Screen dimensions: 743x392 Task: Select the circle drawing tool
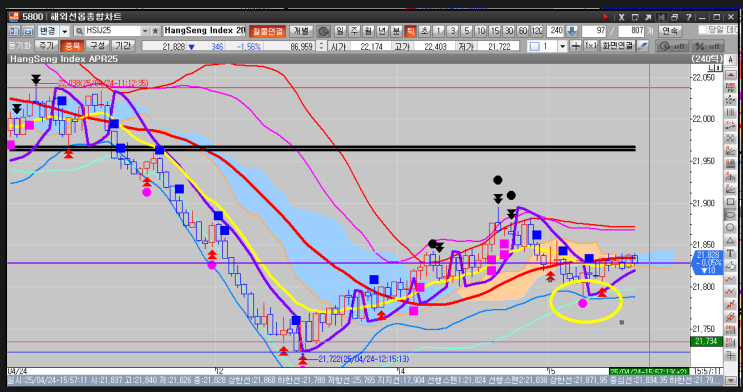(730, 228)
